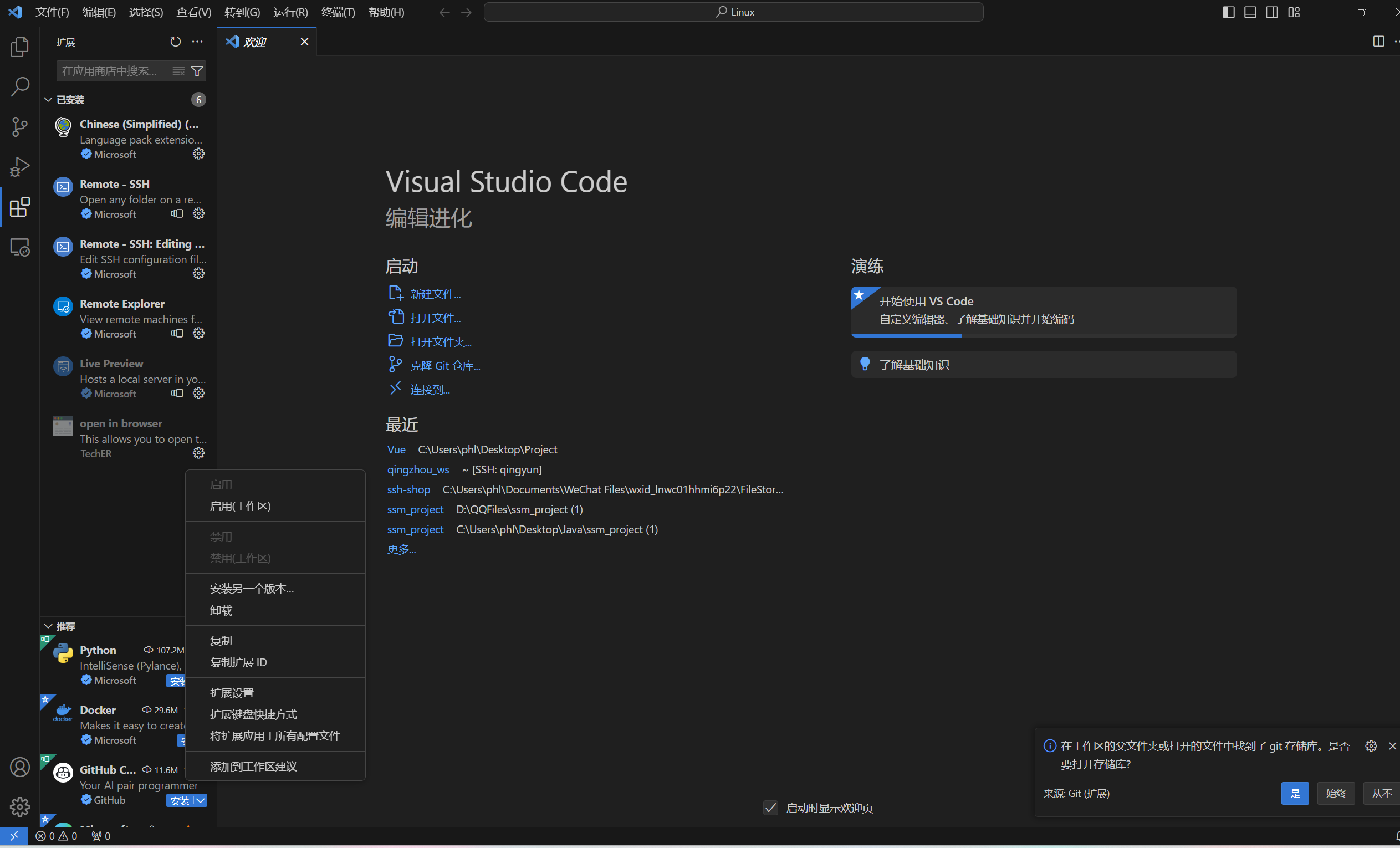Go forward using navigation arrow
The image size is (1400, 848).
pyautogui.click(x=466, y=12)
